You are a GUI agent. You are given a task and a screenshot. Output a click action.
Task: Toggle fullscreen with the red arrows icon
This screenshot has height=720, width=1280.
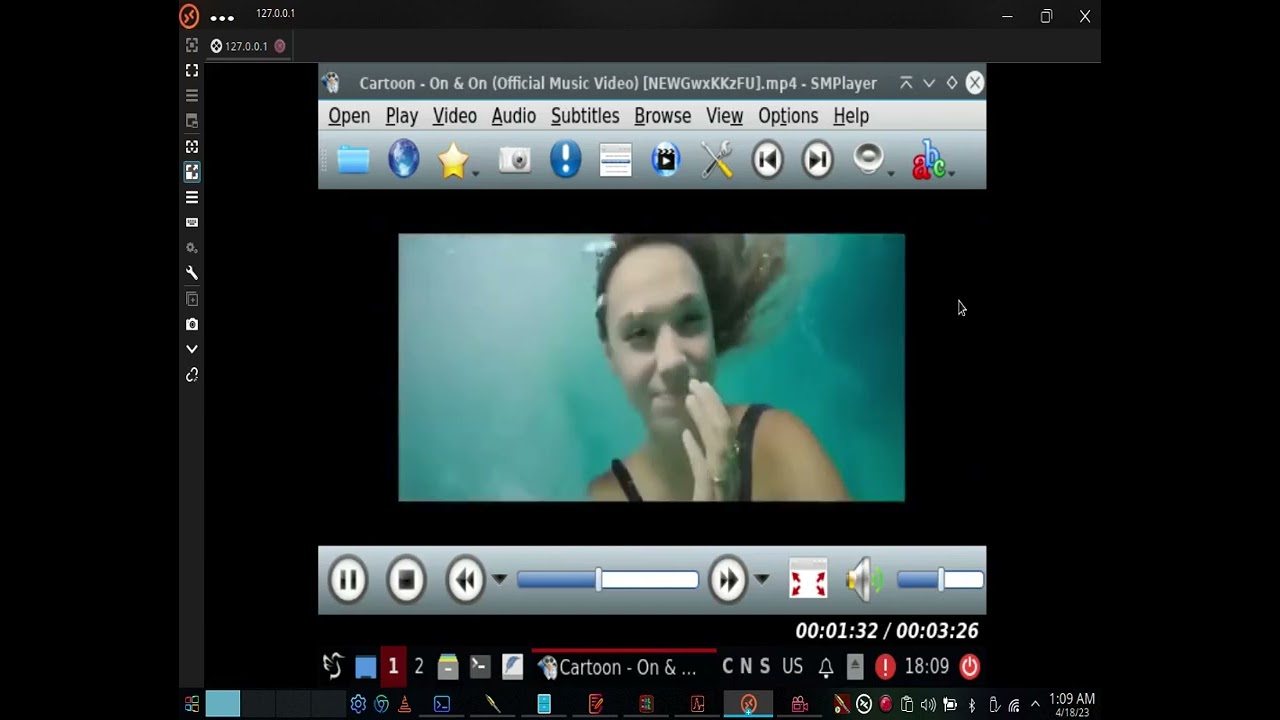click(808, 580)
